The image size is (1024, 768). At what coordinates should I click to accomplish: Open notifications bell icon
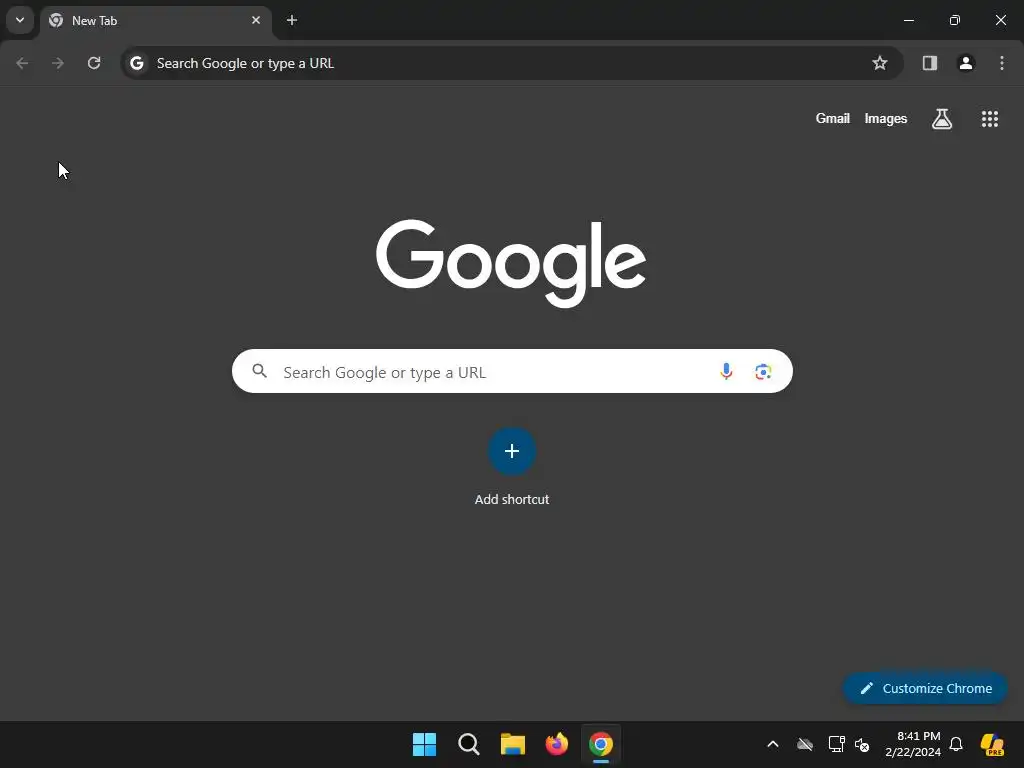point(956,744)
